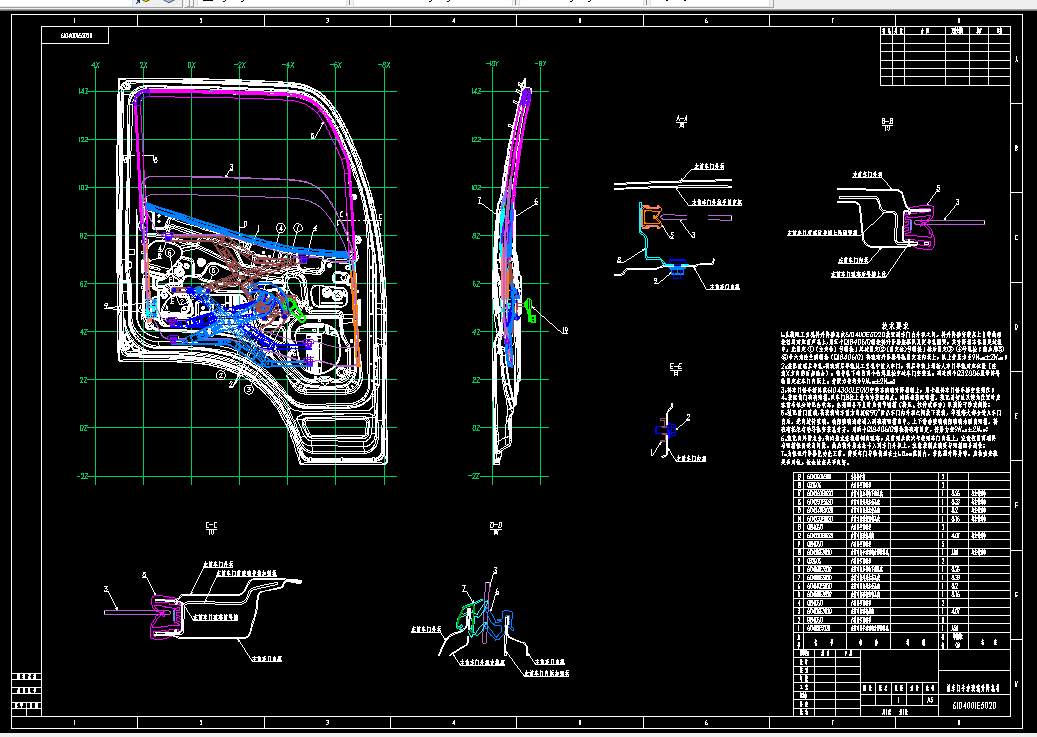Select the -8Y label above the side view
The height and width of the screenshot is (737, 1037).
click(x=540, y=64)
